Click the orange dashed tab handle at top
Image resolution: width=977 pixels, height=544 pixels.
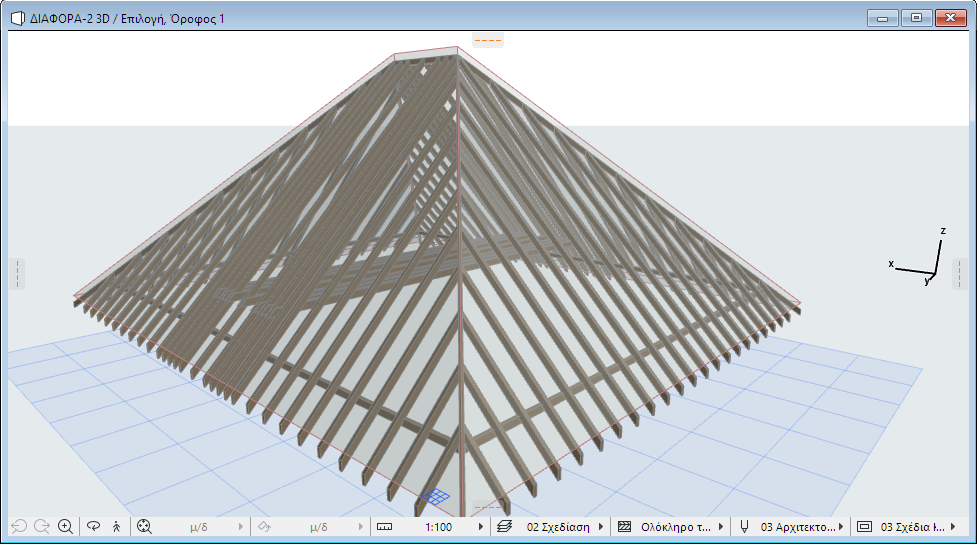tap(488, 41)
